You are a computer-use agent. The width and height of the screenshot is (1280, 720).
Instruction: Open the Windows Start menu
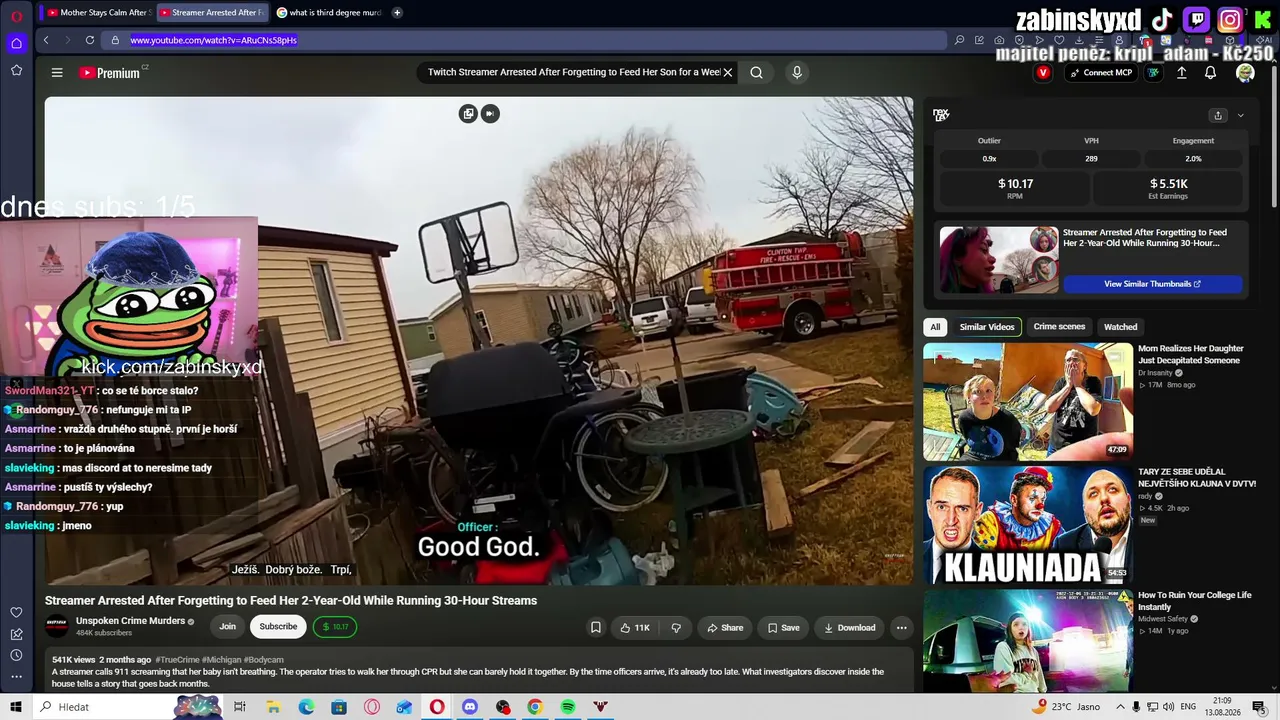tap(16, 707)
